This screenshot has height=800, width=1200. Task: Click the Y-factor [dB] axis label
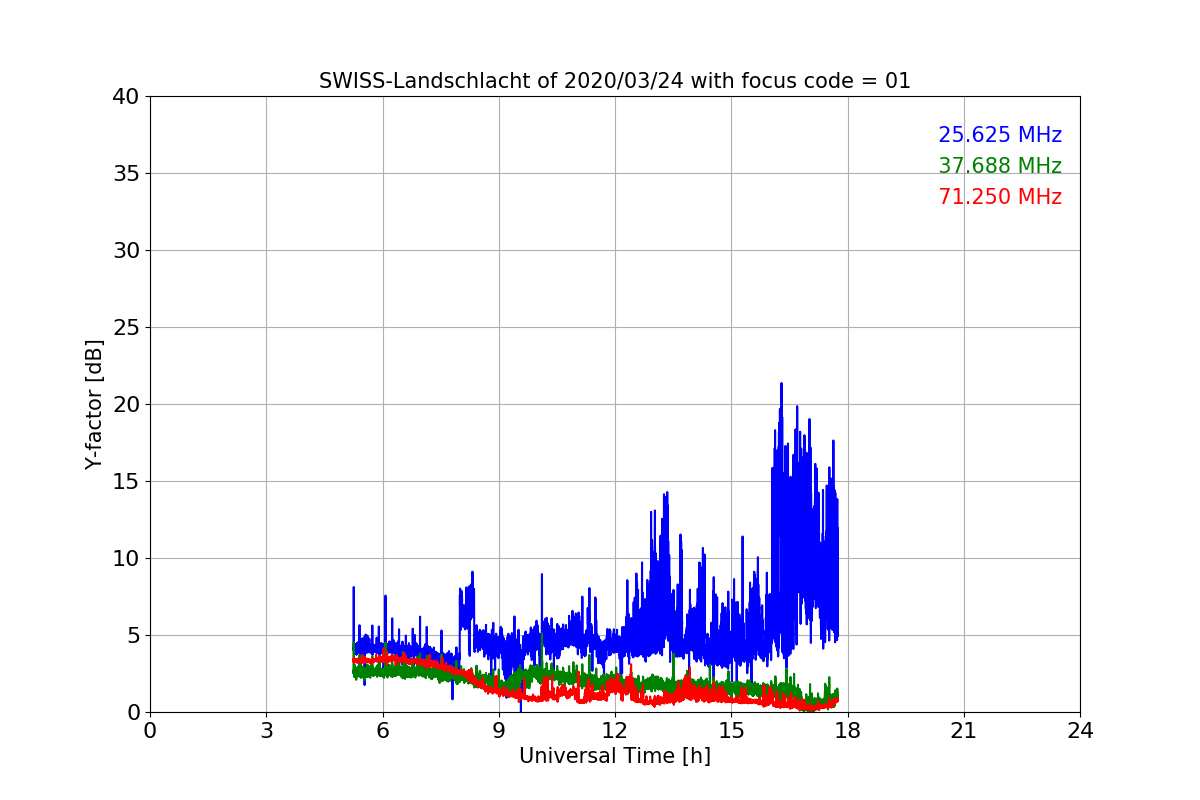(x=94, y=404)
